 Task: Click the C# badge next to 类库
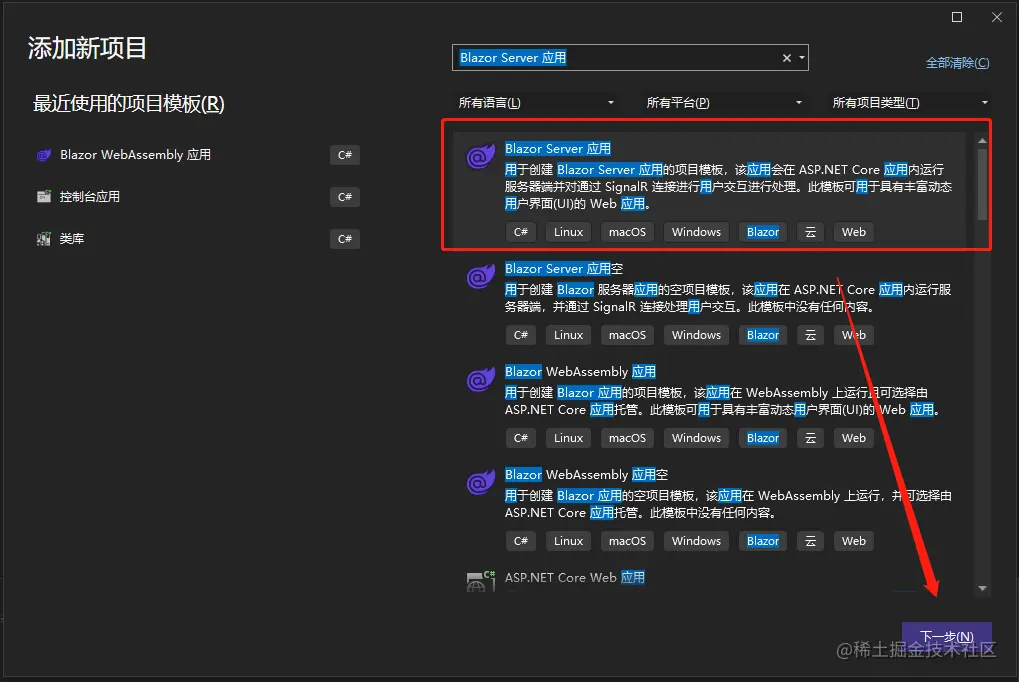coord(344,239)
